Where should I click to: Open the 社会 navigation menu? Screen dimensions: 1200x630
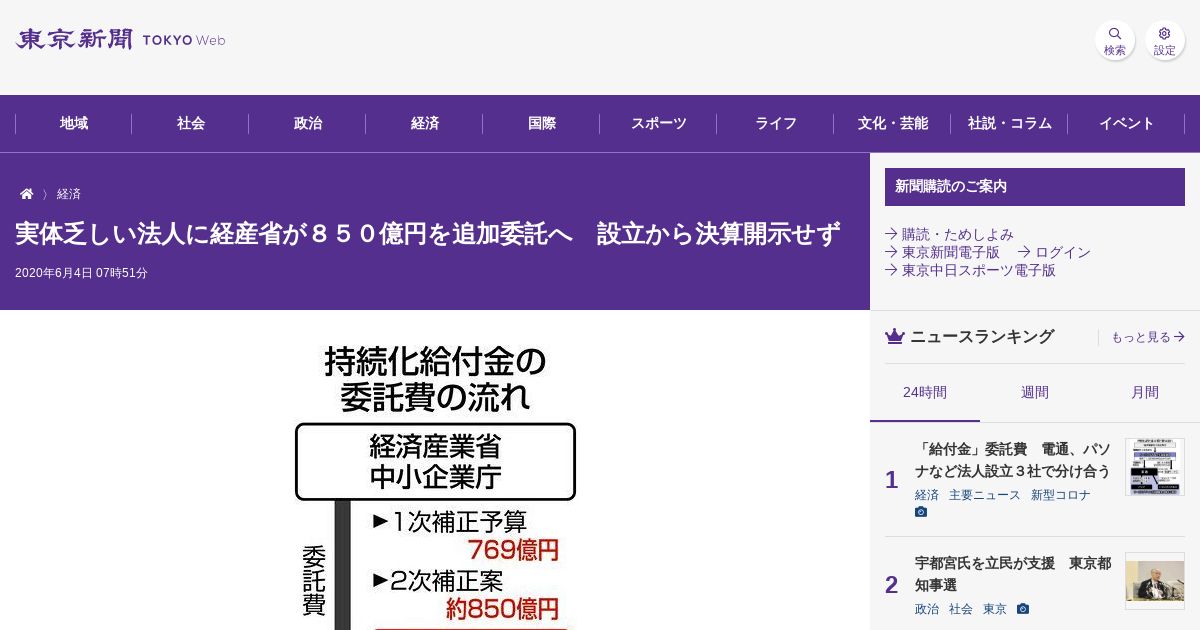coord(191,124)
